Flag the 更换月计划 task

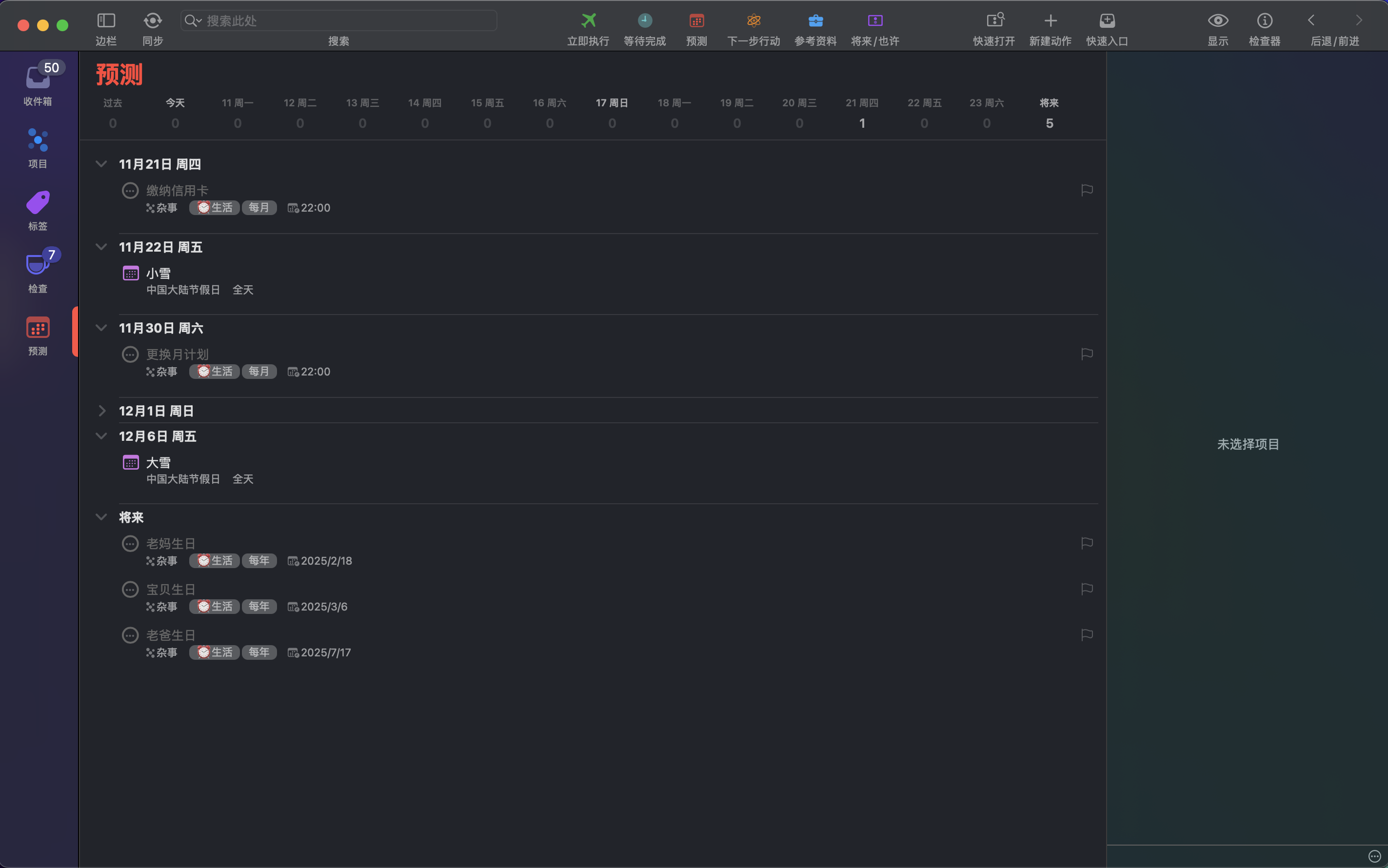tap(1087, 354)
